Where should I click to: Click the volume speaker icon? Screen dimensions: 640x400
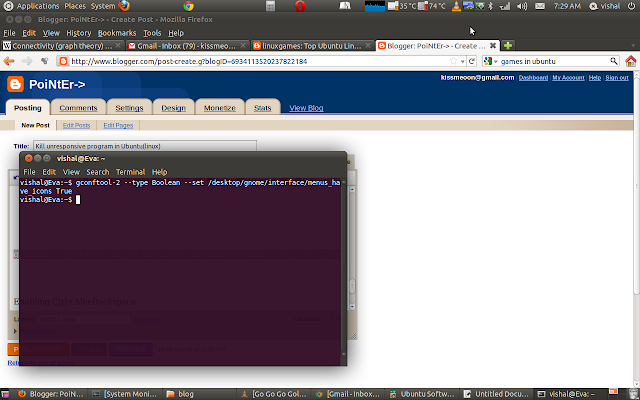522,6
